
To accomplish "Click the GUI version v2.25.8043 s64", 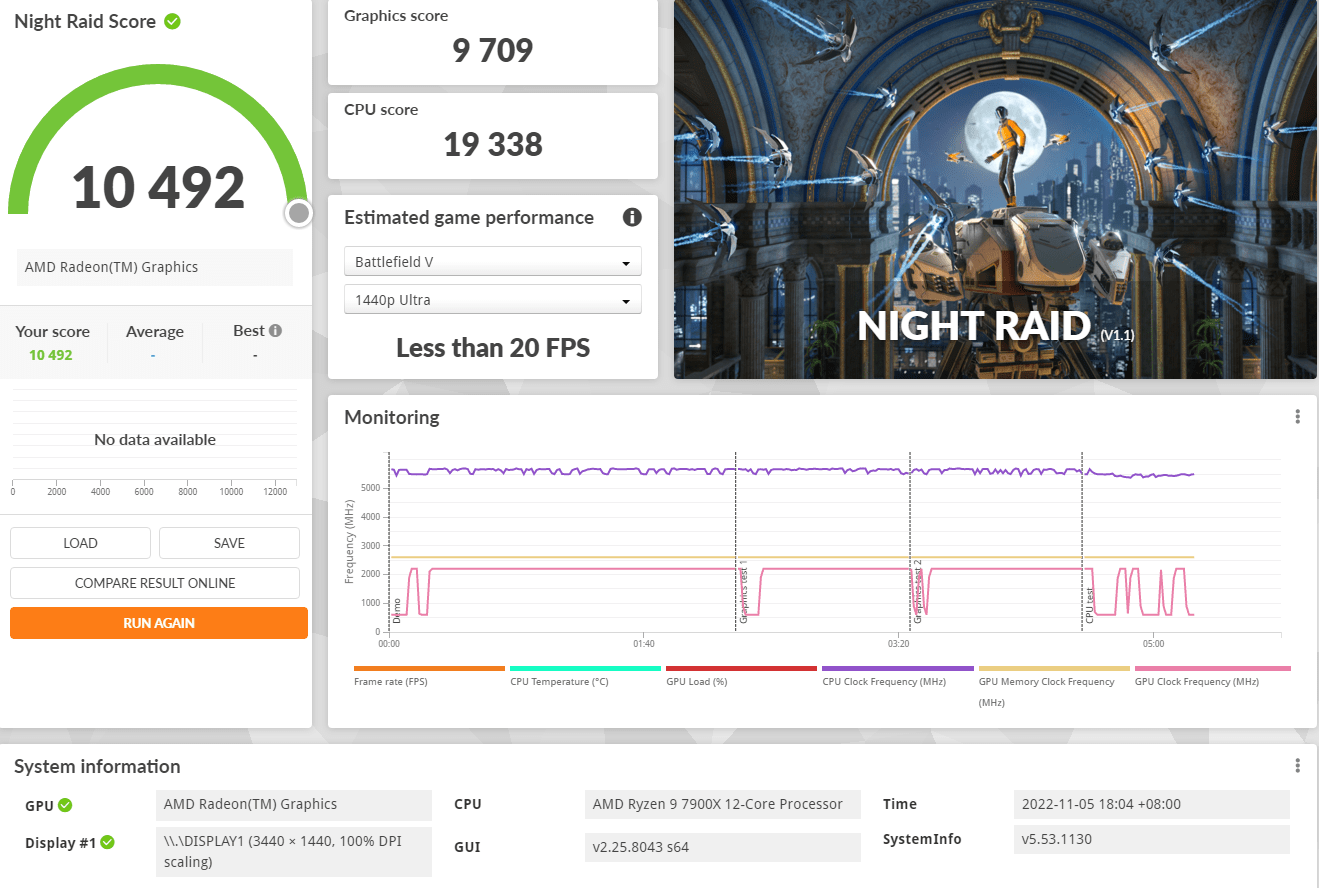I will [722, 847].
